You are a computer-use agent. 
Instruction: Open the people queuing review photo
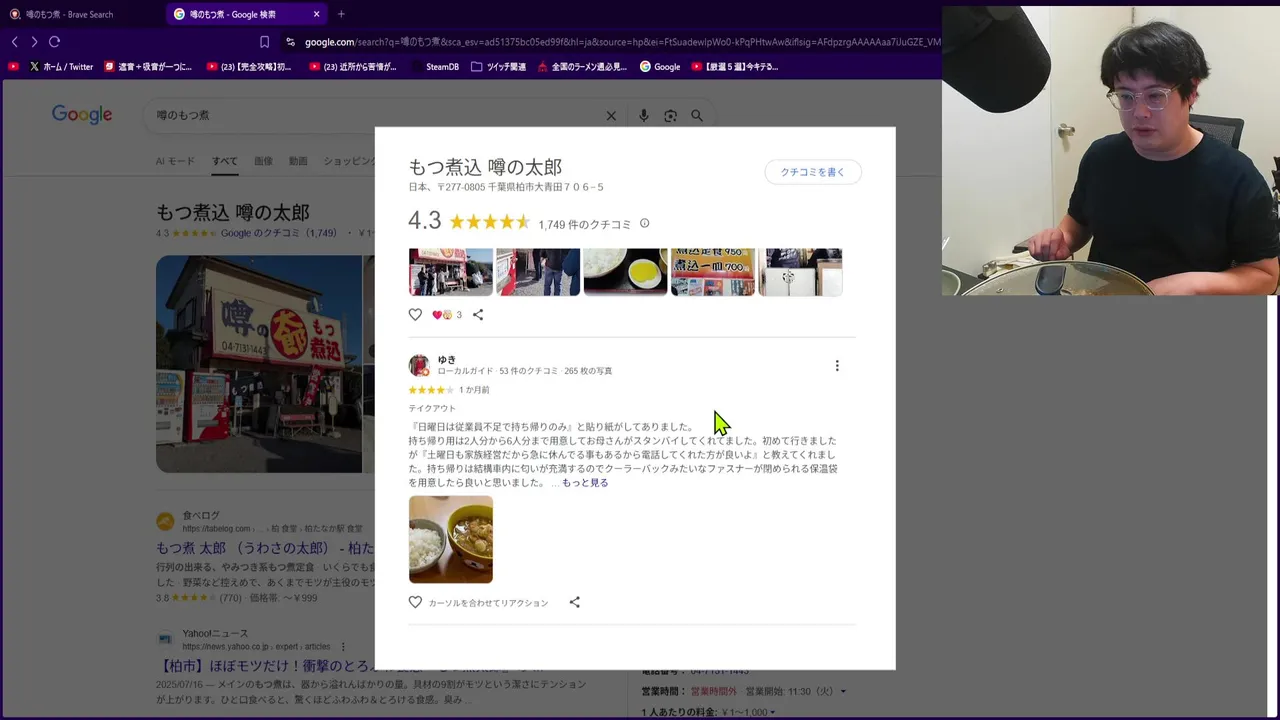538,272
